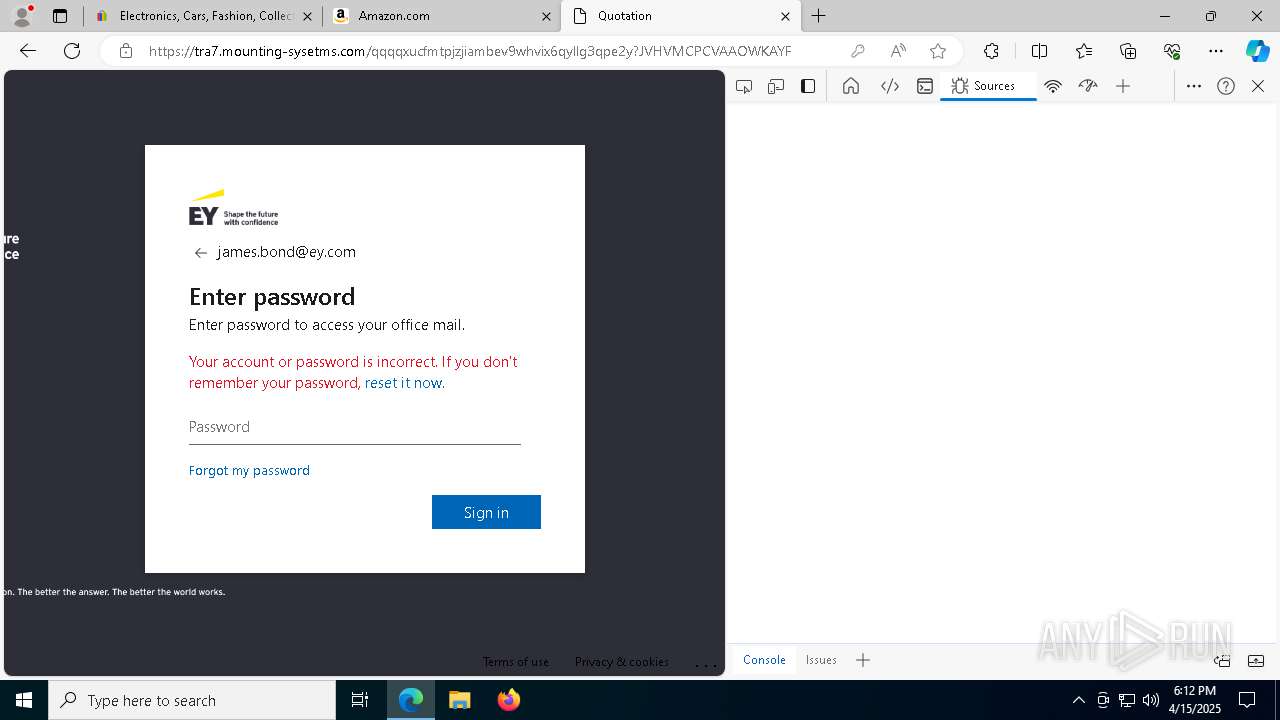Click Forgot my password link
This screenshot has height=720, width=1280.
(249, 470)
